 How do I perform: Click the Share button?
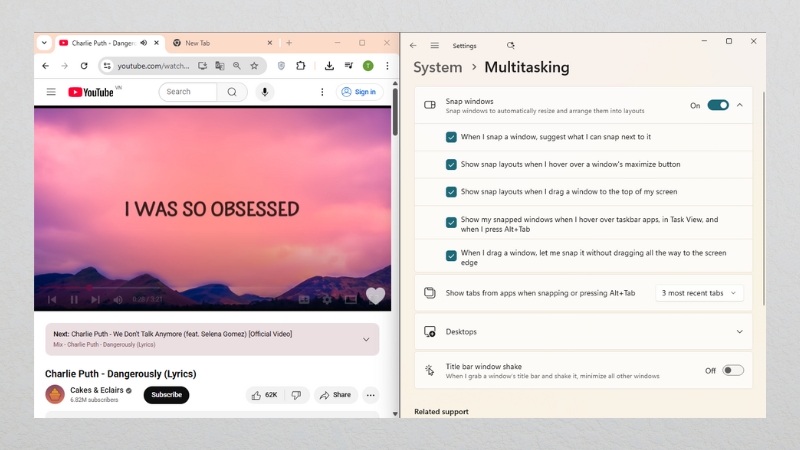point(335,395)
